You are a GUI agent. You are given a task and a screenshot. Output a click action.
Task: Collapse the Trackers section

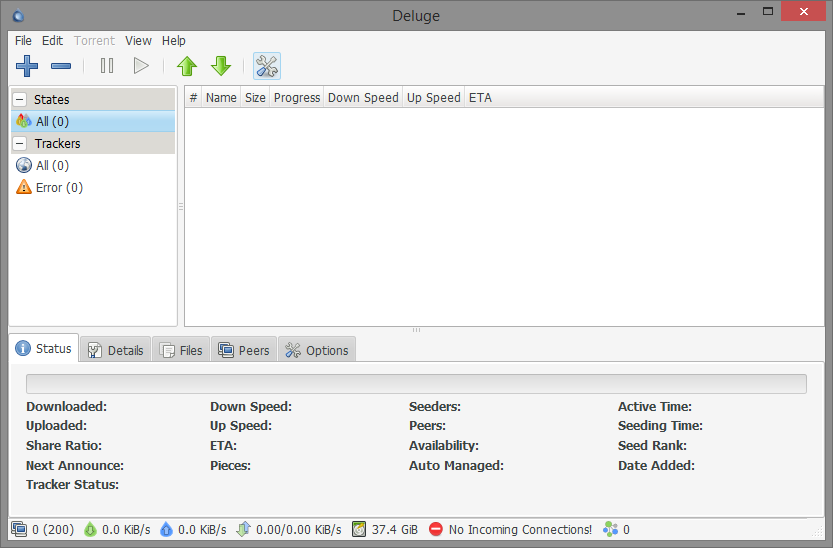tap(20, 143)
